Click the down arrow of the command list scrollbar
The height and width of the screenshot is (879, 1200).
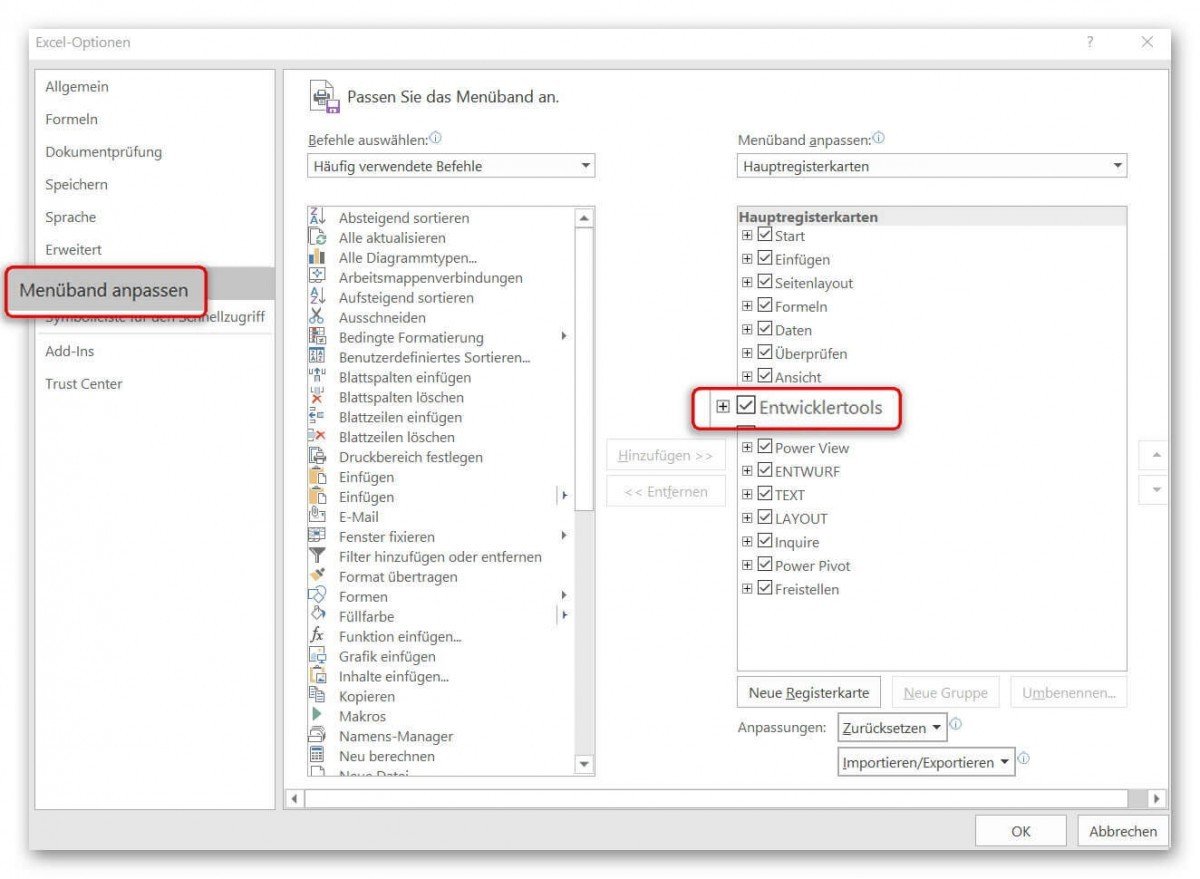click(x=583, y=764)
